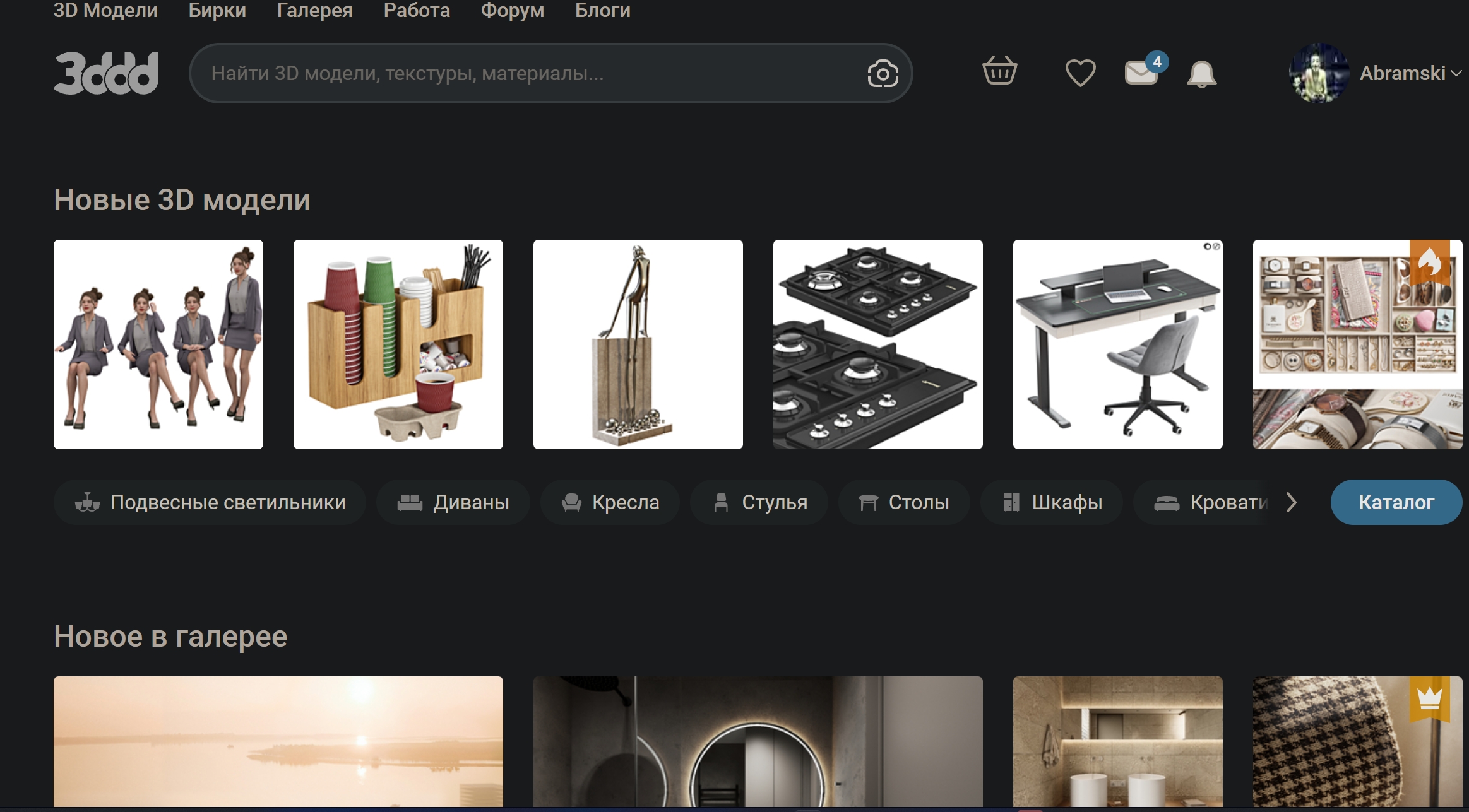Open the Abramski profile avatar
Image resolution: width=1469 pixels, height=812 pixels.
[x=1319, y=73]
